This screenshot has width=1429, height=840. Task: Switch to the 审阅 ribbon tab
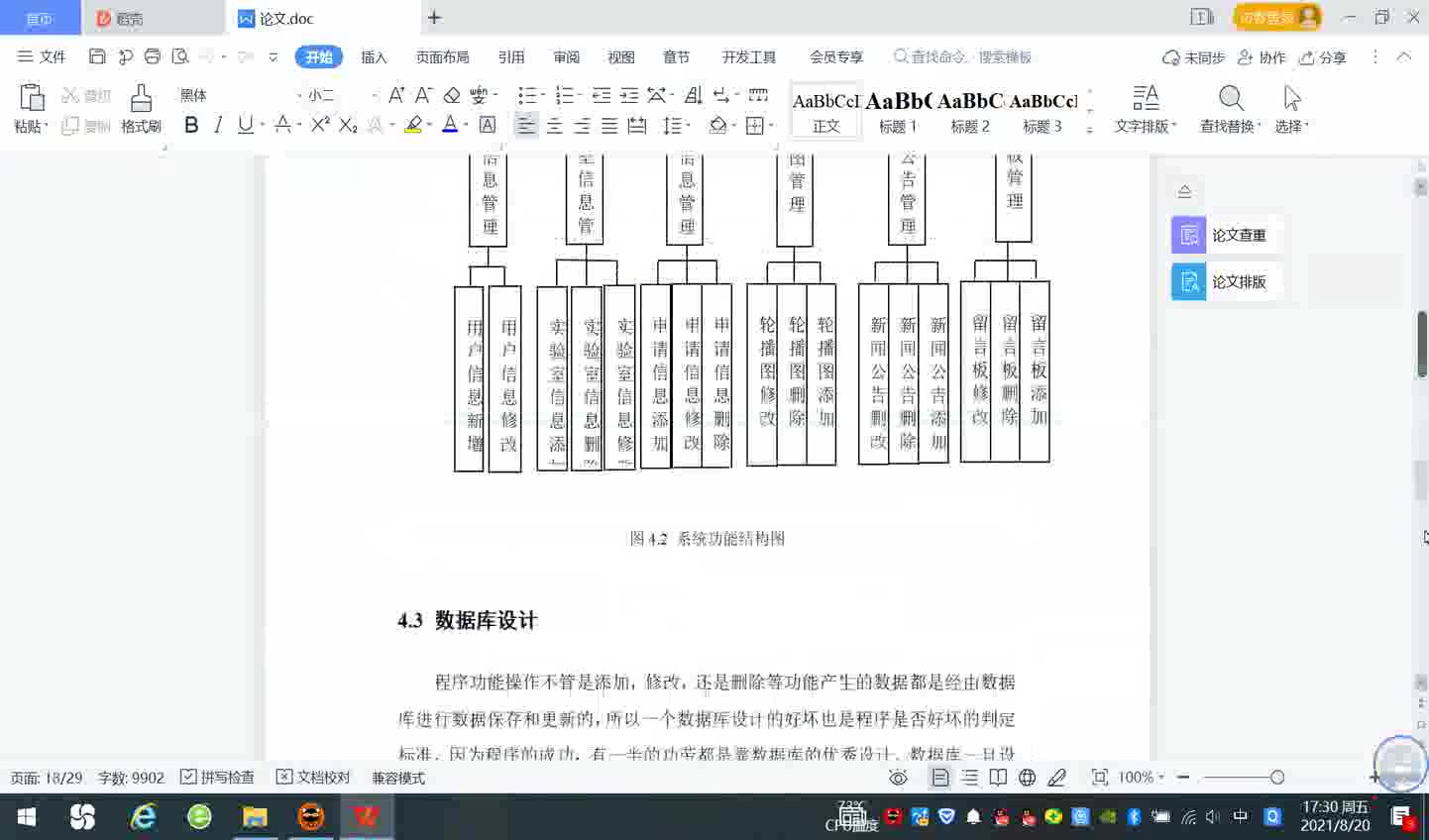tap(566, 57)
